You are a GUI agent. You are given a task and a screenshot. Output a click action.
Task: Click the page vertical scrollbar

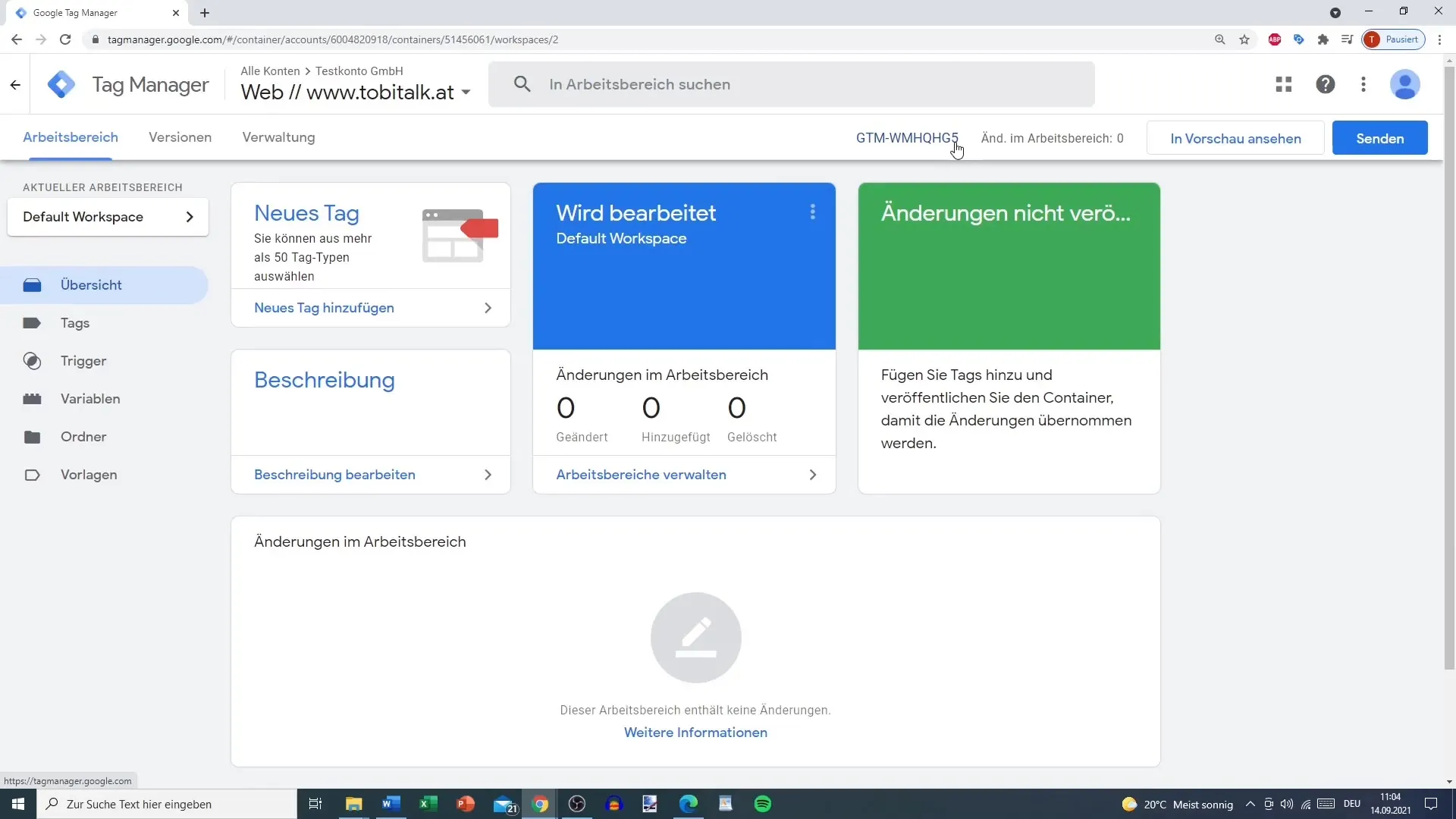pos(1449,368)
